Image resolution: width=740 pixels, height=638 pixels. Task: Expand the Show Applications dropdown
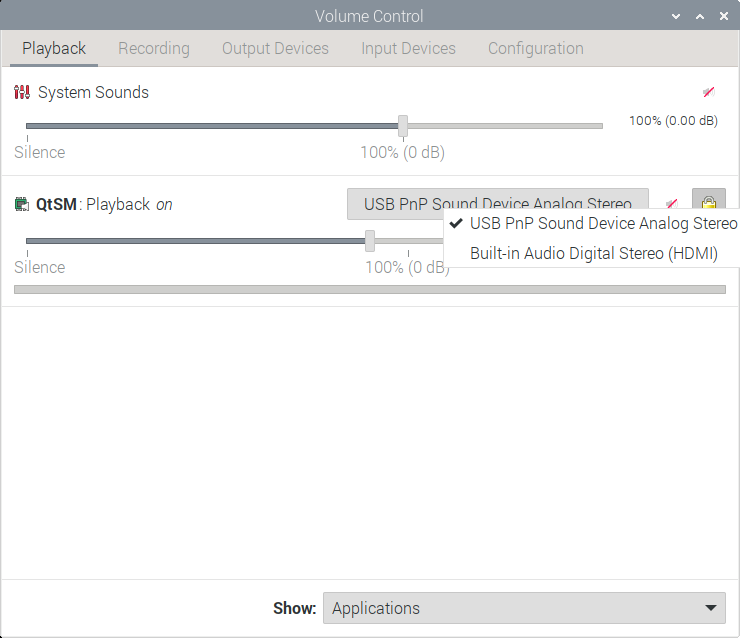pos(524,608)
